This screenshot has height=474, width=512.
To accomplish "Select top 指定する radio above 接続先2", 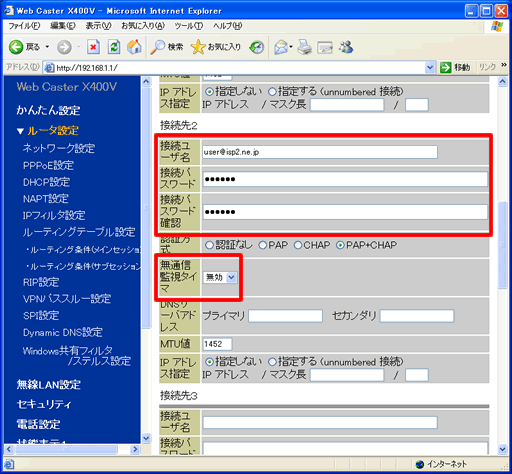I will coord(272,91).
